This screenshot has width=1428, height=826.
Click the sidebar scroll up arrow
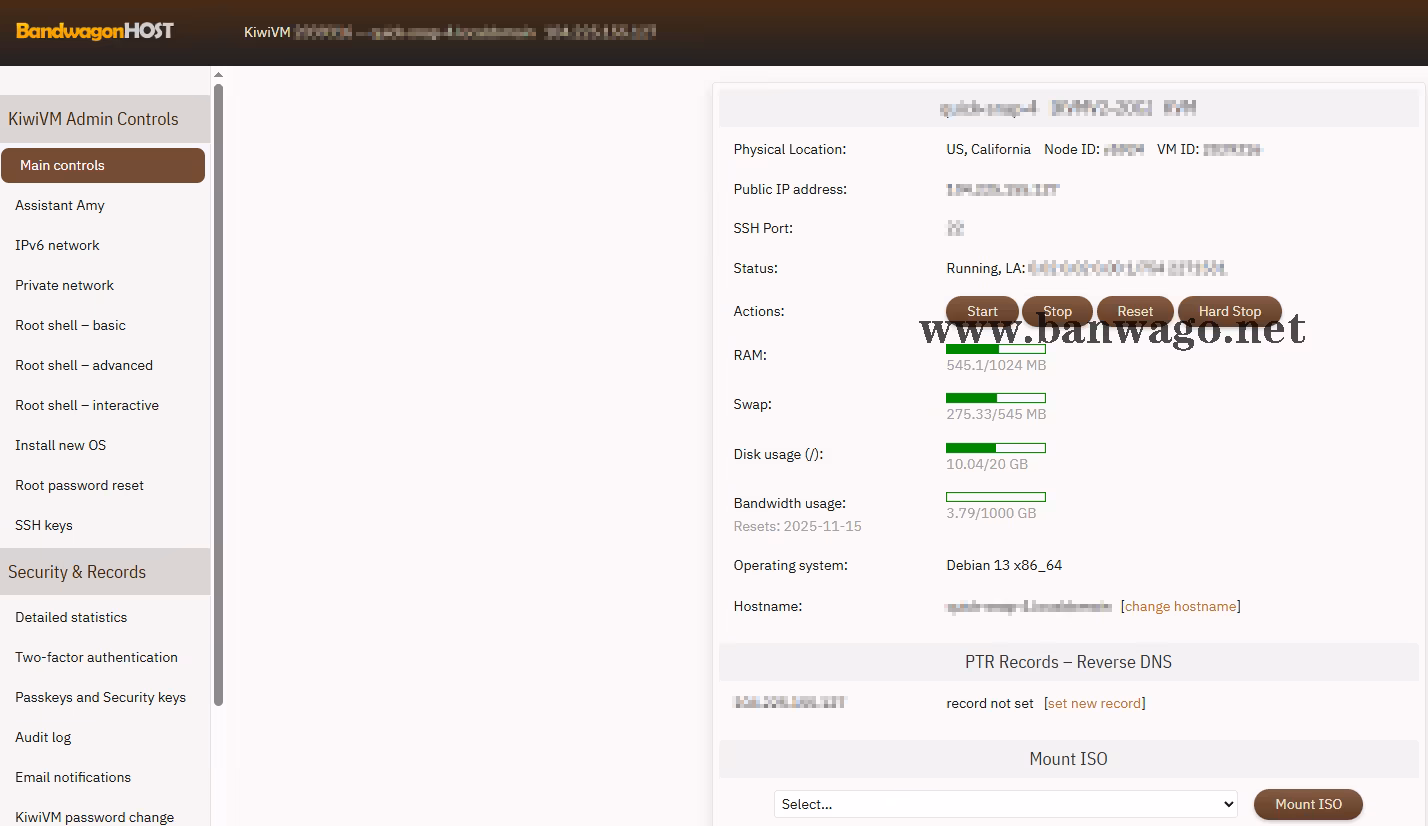[218, 75]
